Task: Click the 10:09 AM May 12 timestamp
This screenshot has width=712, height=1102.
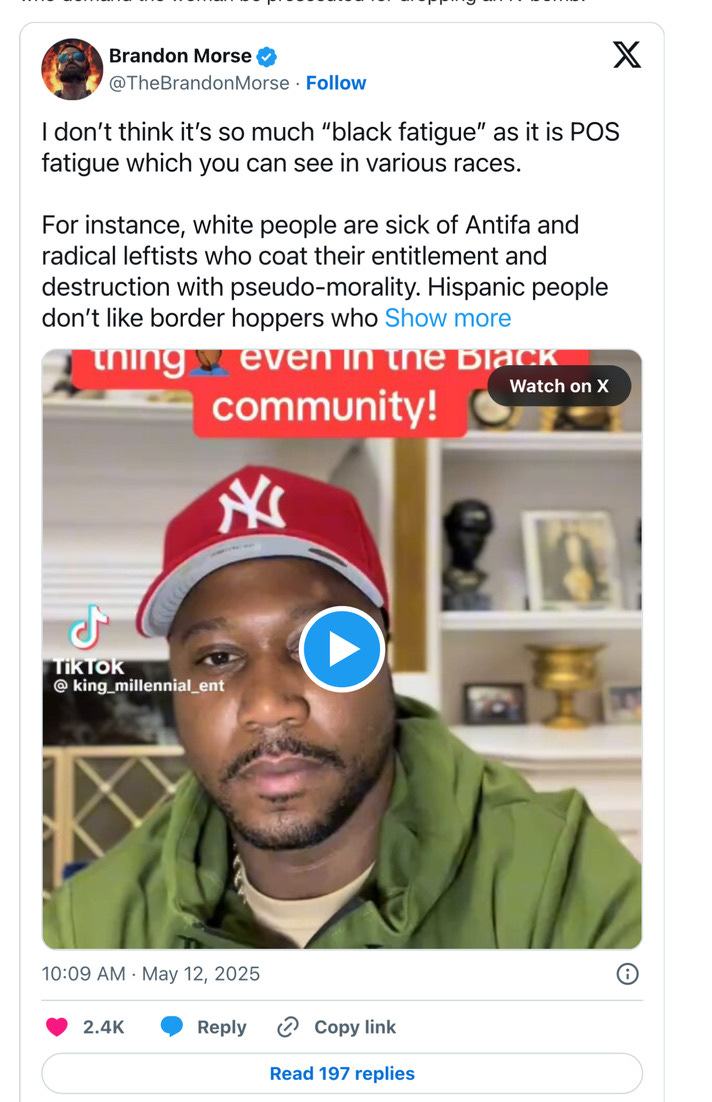Action: [x=150, y=973]
